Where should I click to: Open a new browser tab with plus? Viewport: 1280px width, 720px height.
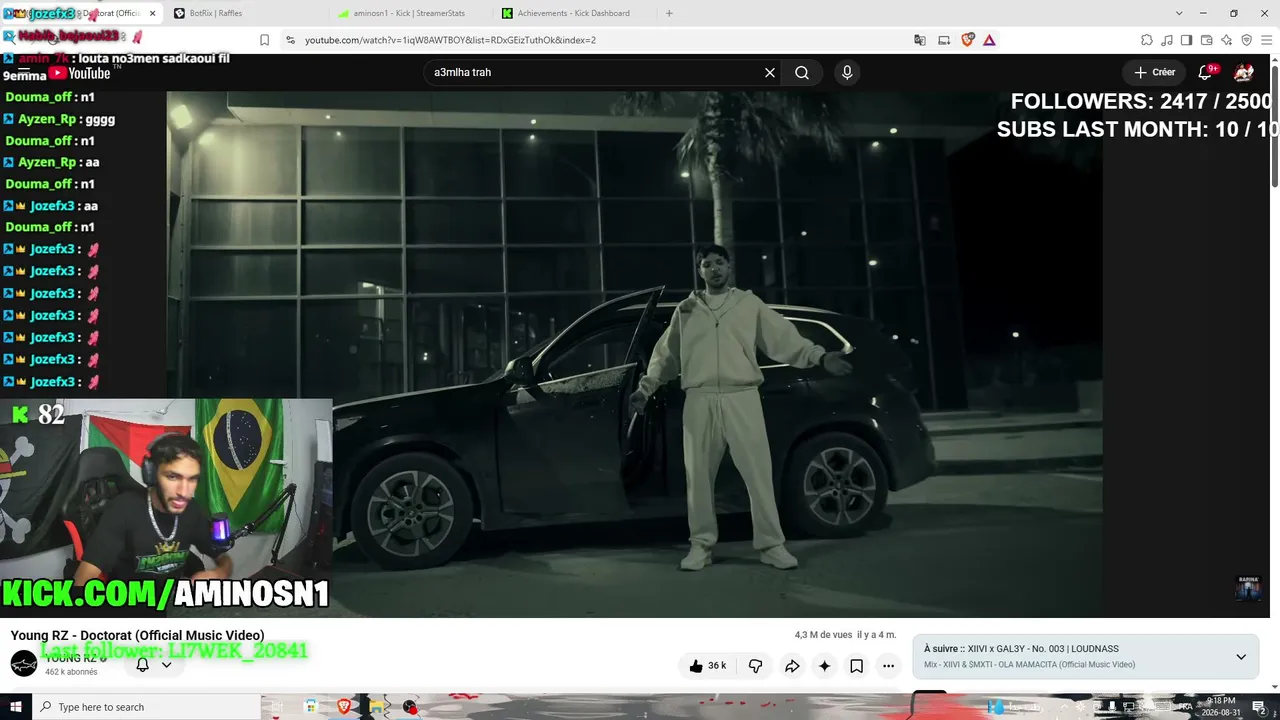click(x=669, y=13)
